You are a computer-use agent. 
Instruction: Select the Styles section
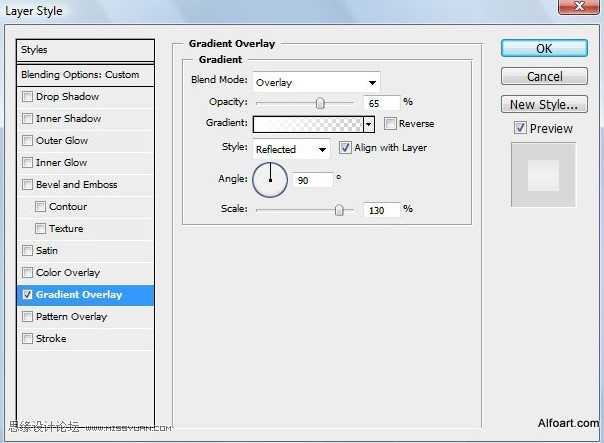click(x=85, y=50)
